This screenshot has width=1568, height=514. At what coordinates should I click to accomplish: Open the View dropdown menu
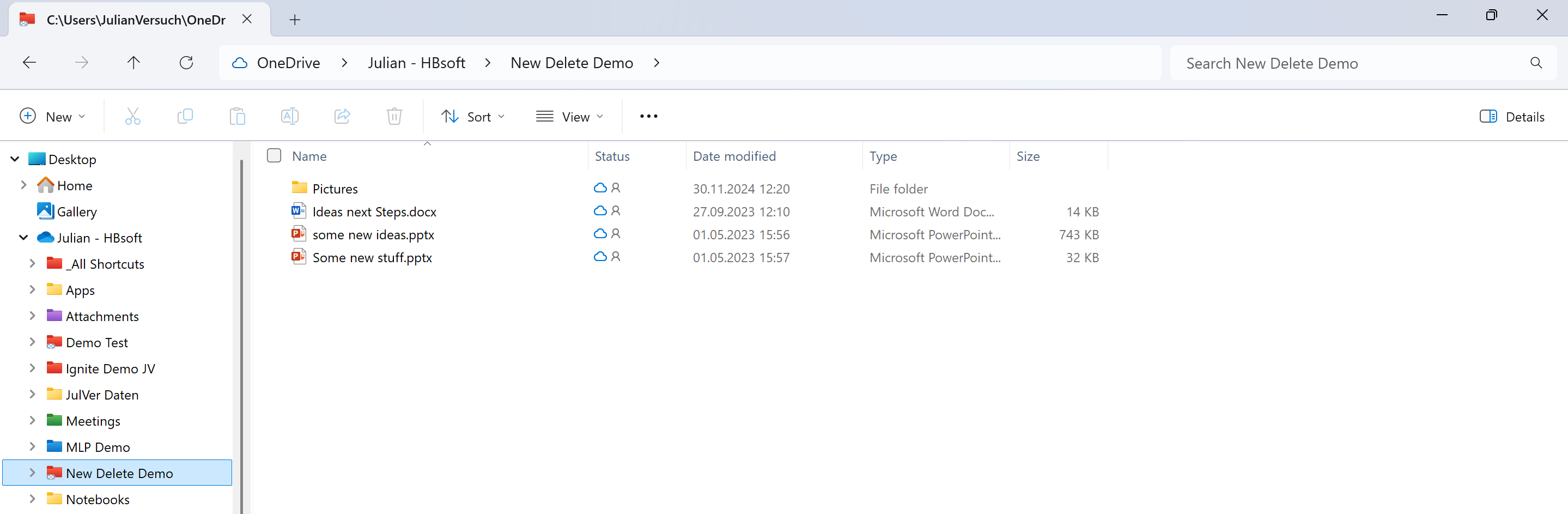569,117
